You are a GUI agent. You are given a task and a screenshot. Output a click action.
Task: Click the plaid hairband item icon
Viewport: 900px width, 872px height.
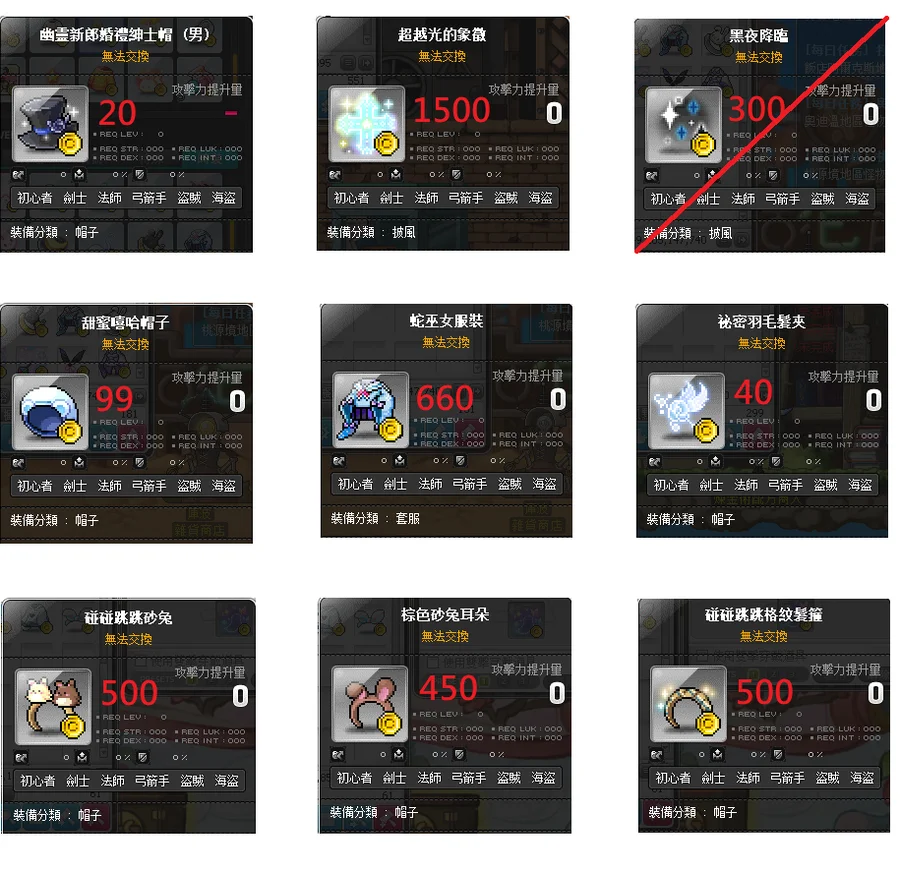point(688,704)
